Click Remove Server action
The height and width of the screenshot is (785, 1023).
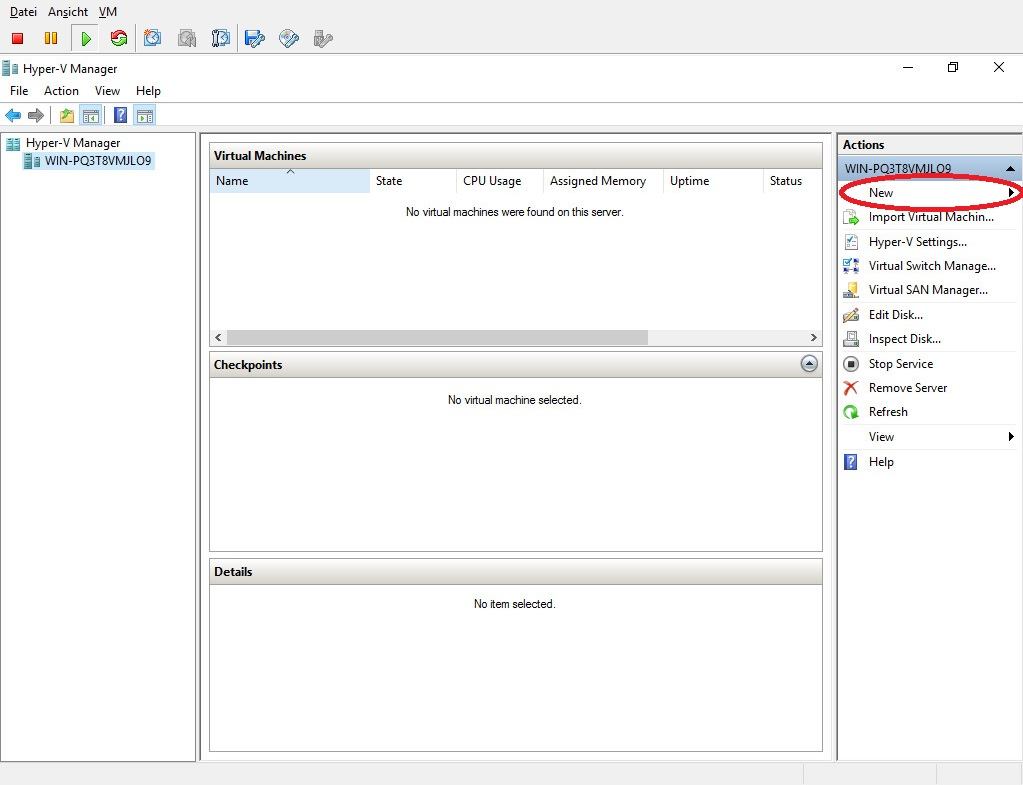pyautogui.click(x=908, y=388)
